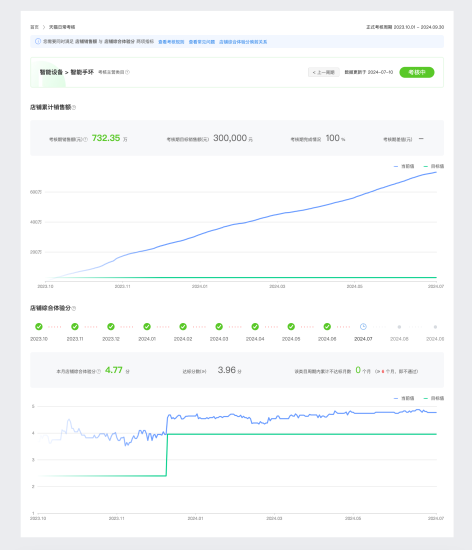This screenshot has width=472, height=550.
Task: Toggle green target-value legend in sales chart
Action: tap(434, 166)
